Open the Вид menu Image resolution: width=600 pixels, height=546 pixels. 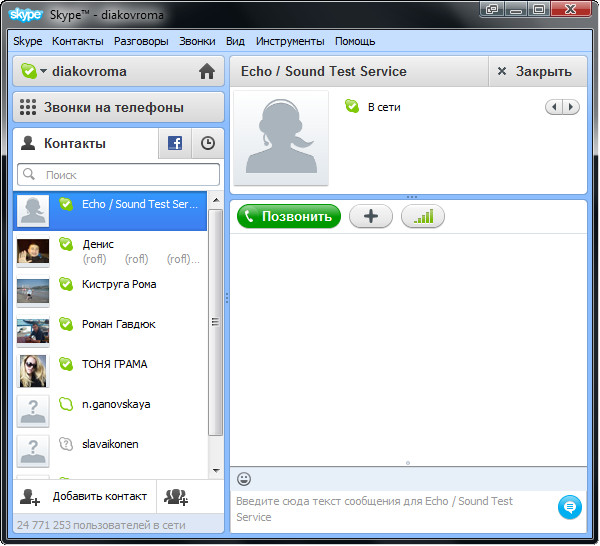[235, 41]
